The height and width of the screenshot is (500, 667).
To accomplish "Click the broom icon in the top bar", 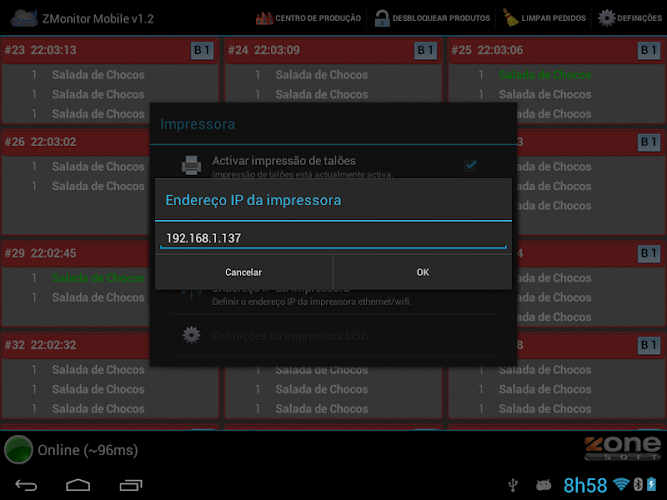I will click(x=510, y=18).
